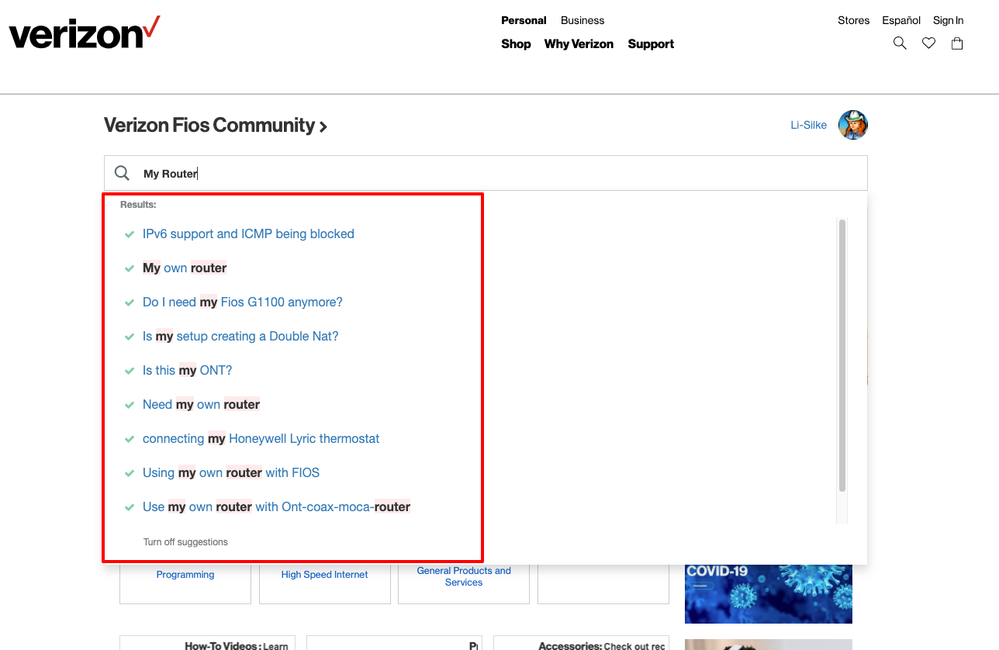999x650 pixels.
Task: Click the Verizon logo
Action: 84,33
